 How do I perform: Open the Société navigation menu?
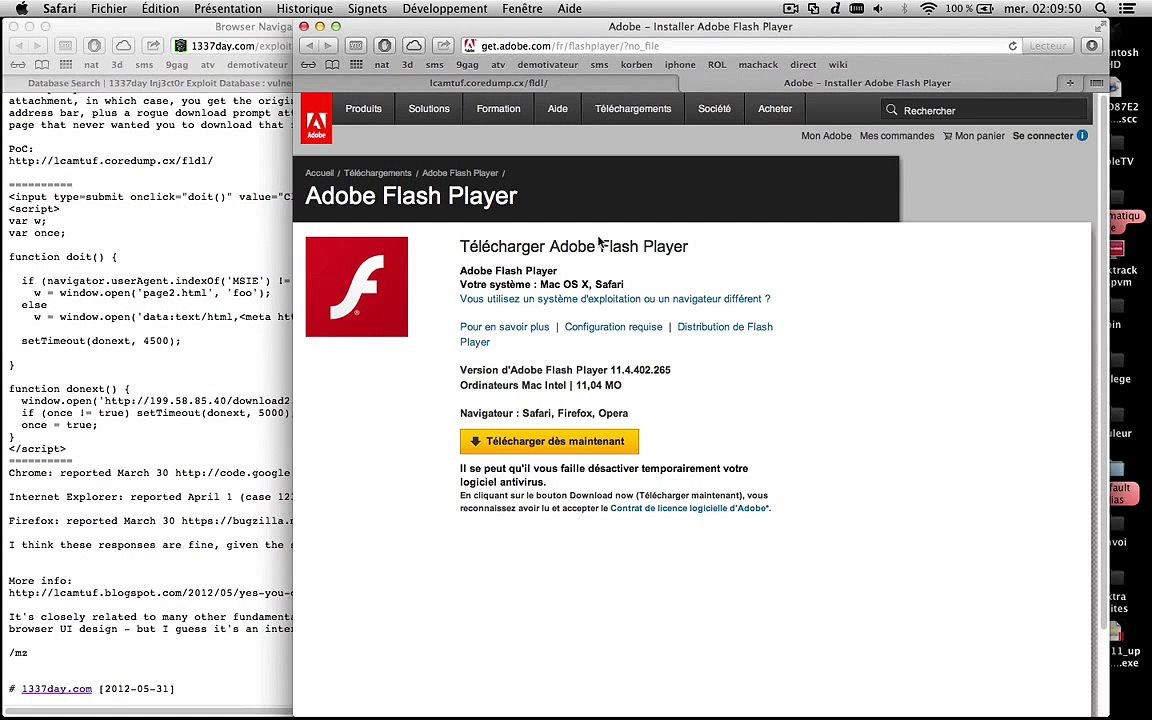(x=714, y=109)
